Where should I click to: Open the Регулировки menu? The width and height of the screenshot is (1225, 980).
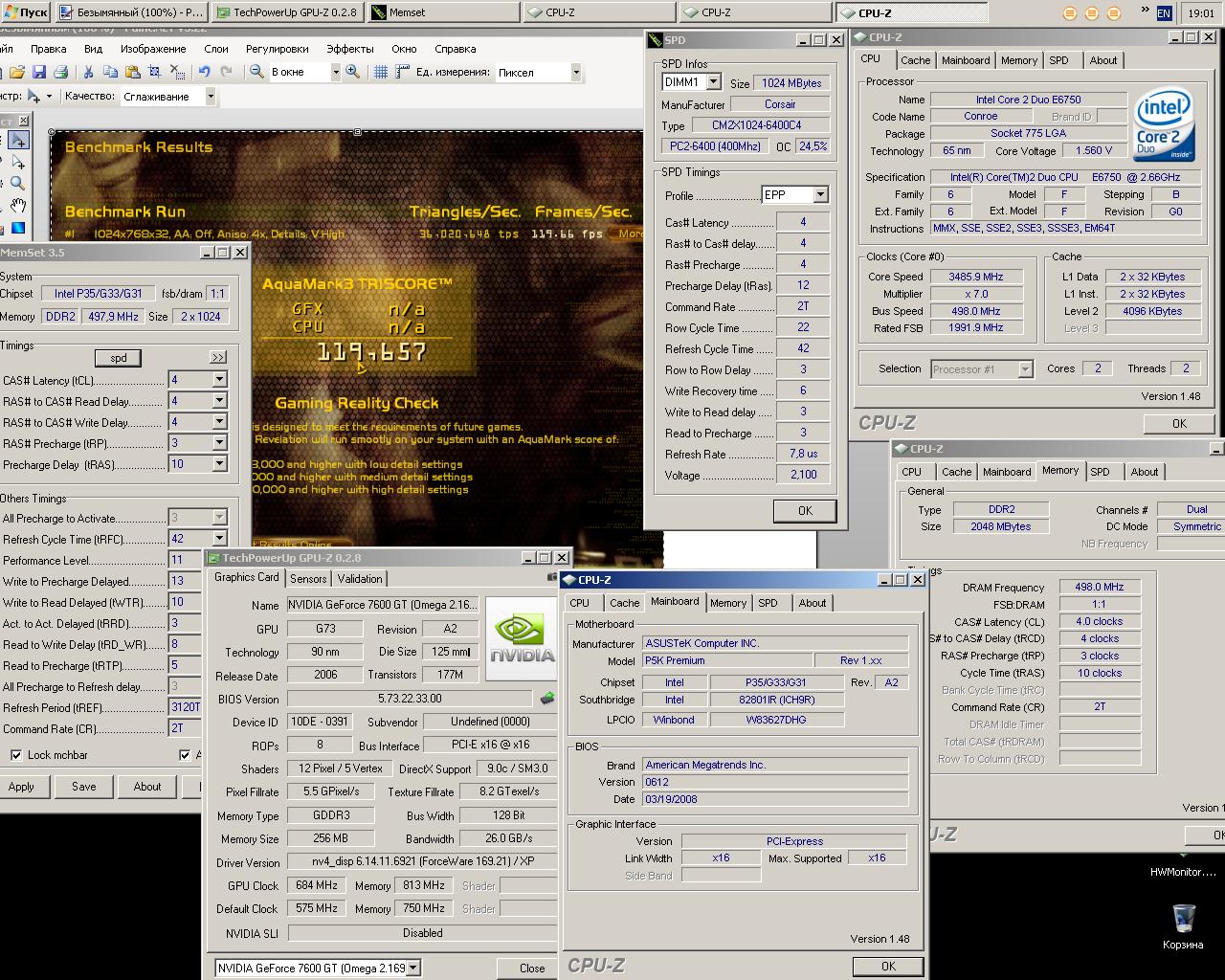pyautogui.click(x=278, y=48)
